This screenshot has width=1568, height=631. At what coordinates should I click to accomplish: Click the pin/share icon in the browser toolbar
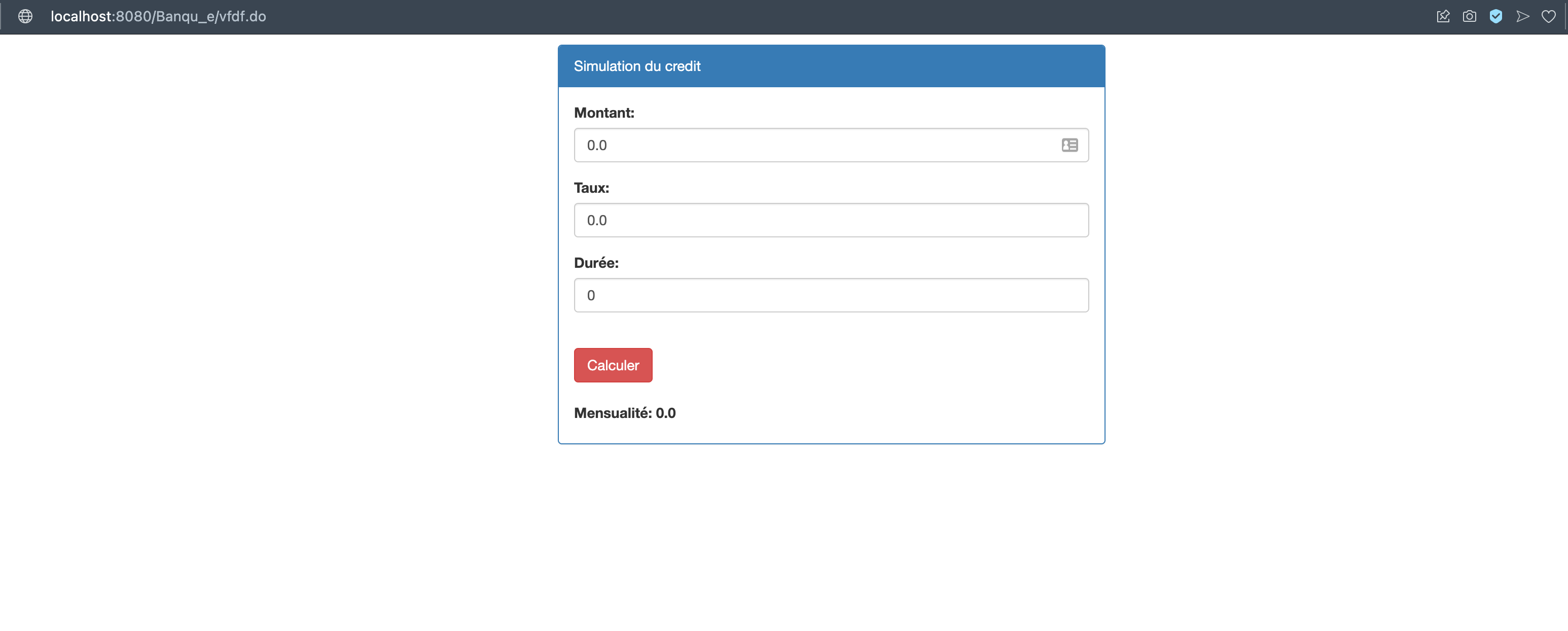tap(1443, 16)
